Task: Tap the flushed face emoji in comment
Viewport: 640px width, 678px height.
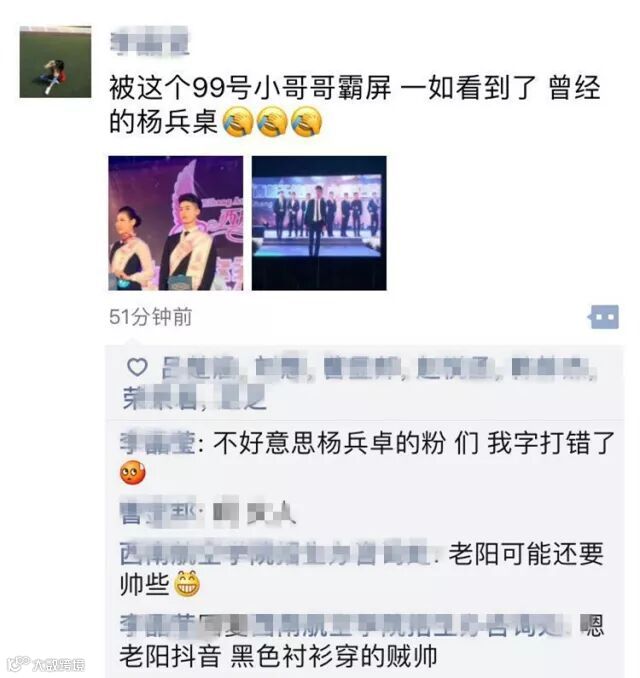Action: pos(133,473)
